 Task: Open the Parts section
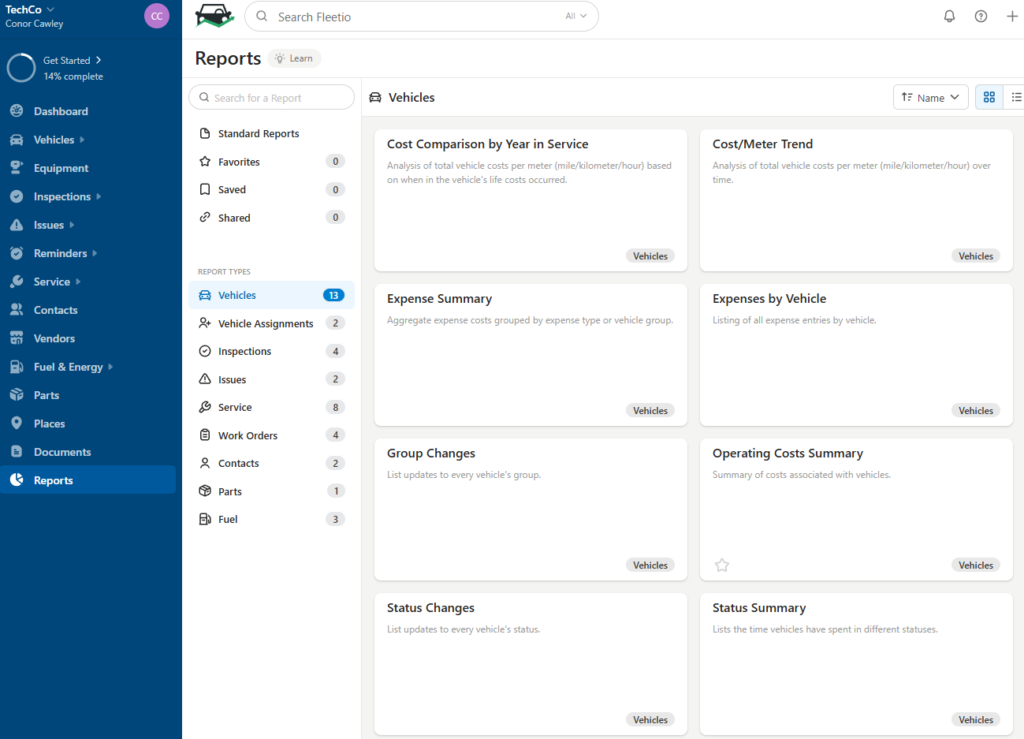click(x=45, y=394)
